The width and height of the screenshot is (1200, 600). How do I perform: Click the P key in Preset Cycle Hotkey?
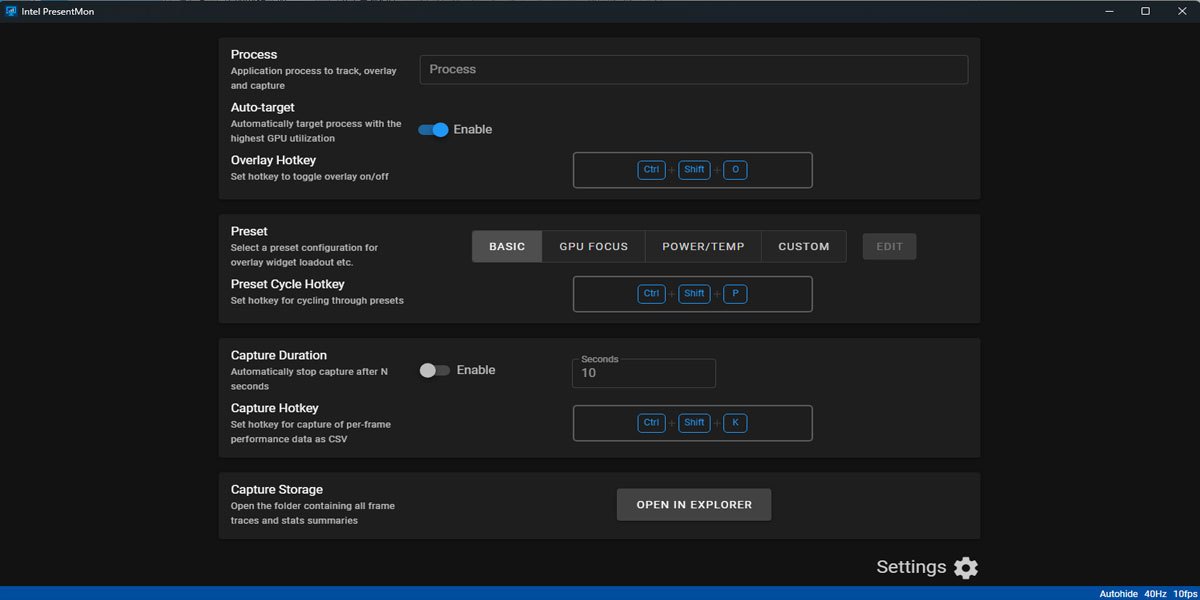[735, 294]
